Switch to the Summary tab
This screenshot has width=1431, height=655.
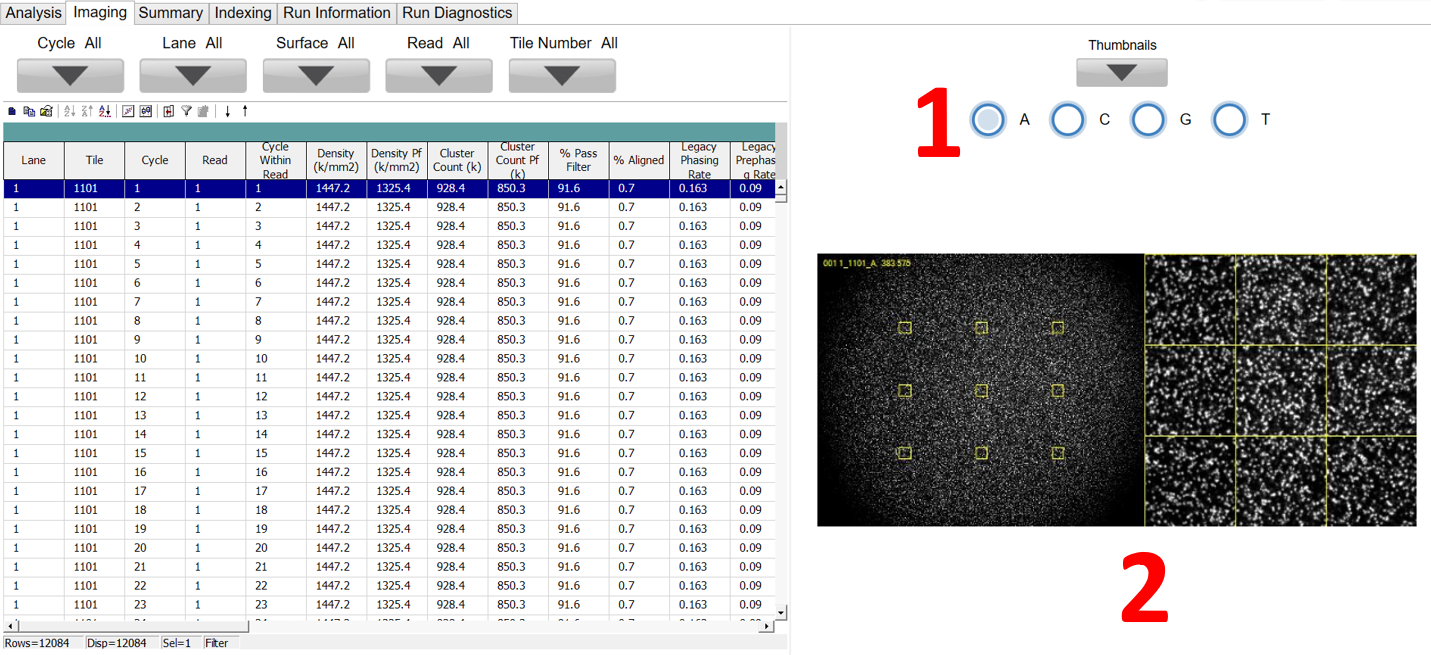click(171, 13)
